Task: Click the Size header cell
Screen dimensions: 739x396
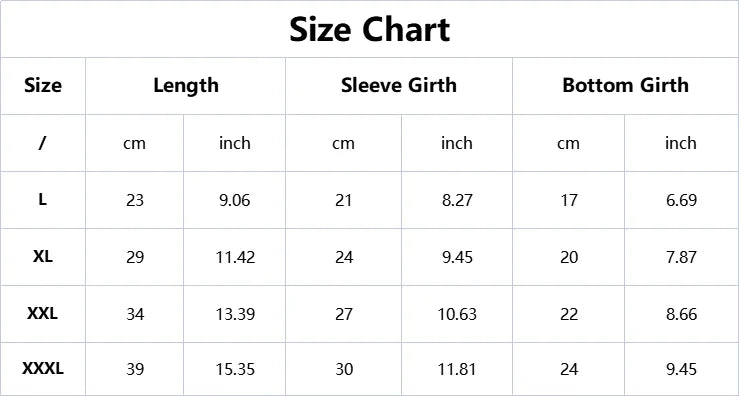Action: click(x=43, y=86)
